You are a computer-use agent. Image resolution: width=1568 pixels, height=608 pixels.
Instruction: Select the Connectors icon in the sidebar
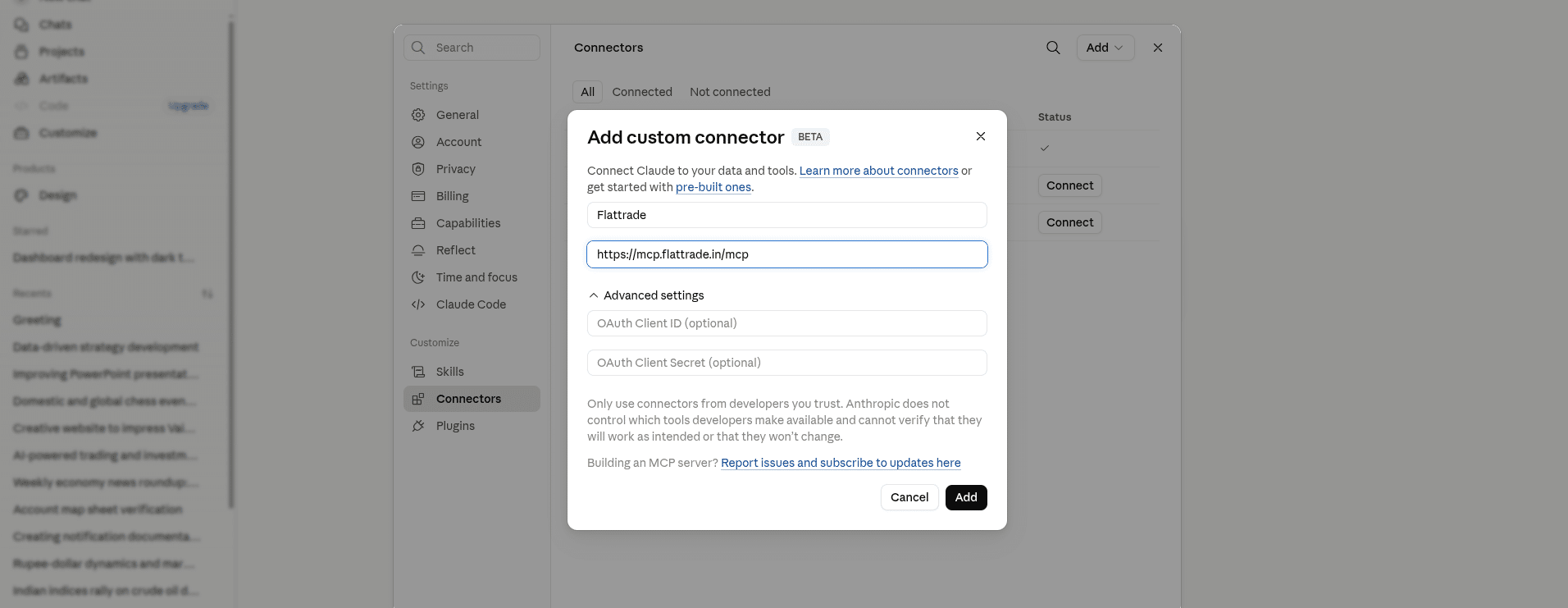418,399
